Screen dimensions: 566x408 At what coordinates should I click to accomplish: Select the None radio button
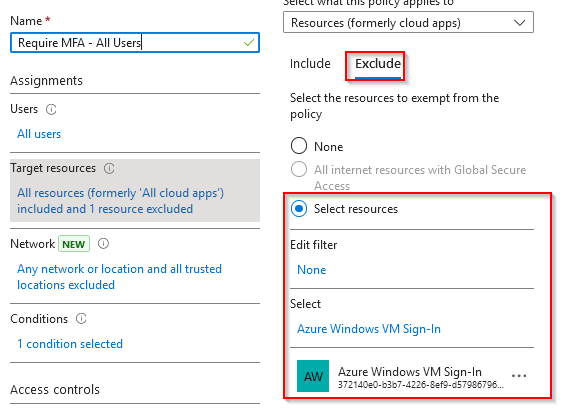(299, 146)
